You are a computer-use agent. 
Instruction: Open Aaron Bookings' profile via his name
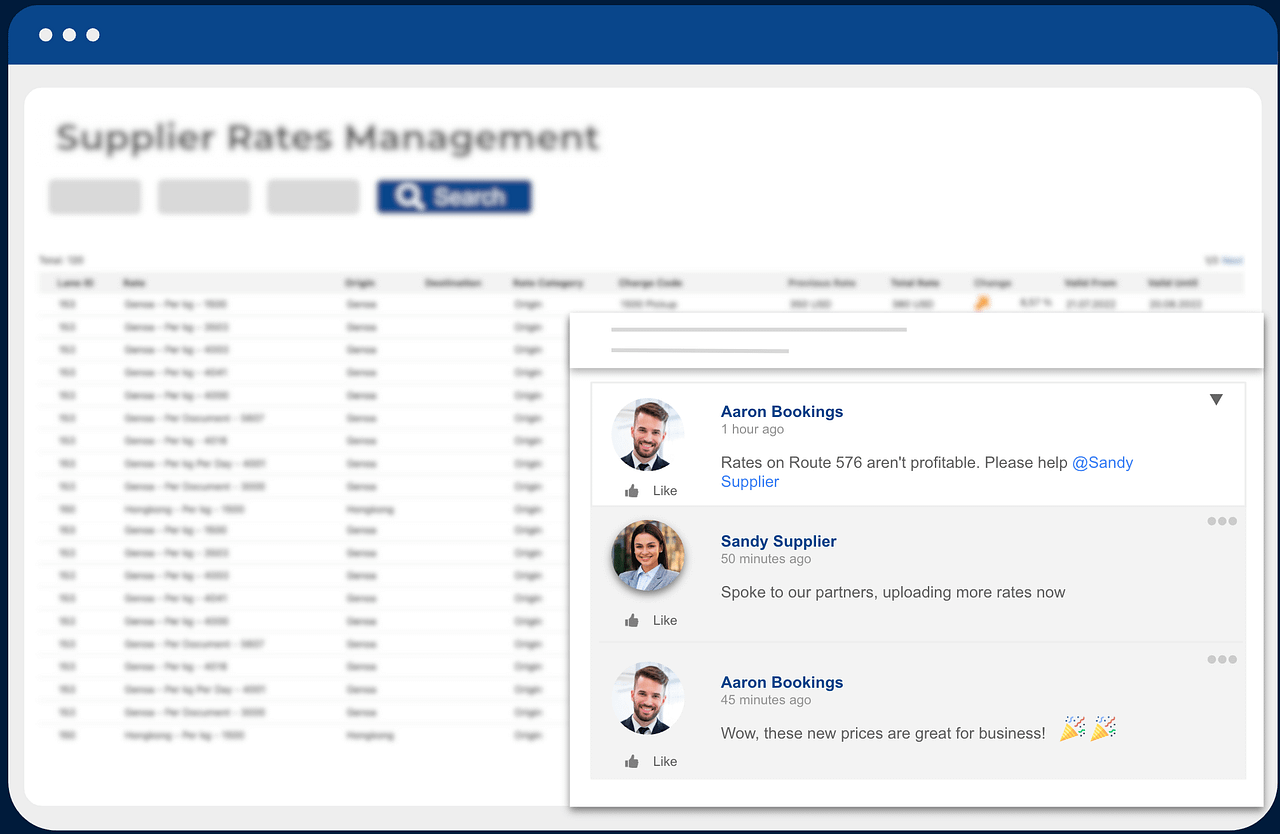point(782,411)
